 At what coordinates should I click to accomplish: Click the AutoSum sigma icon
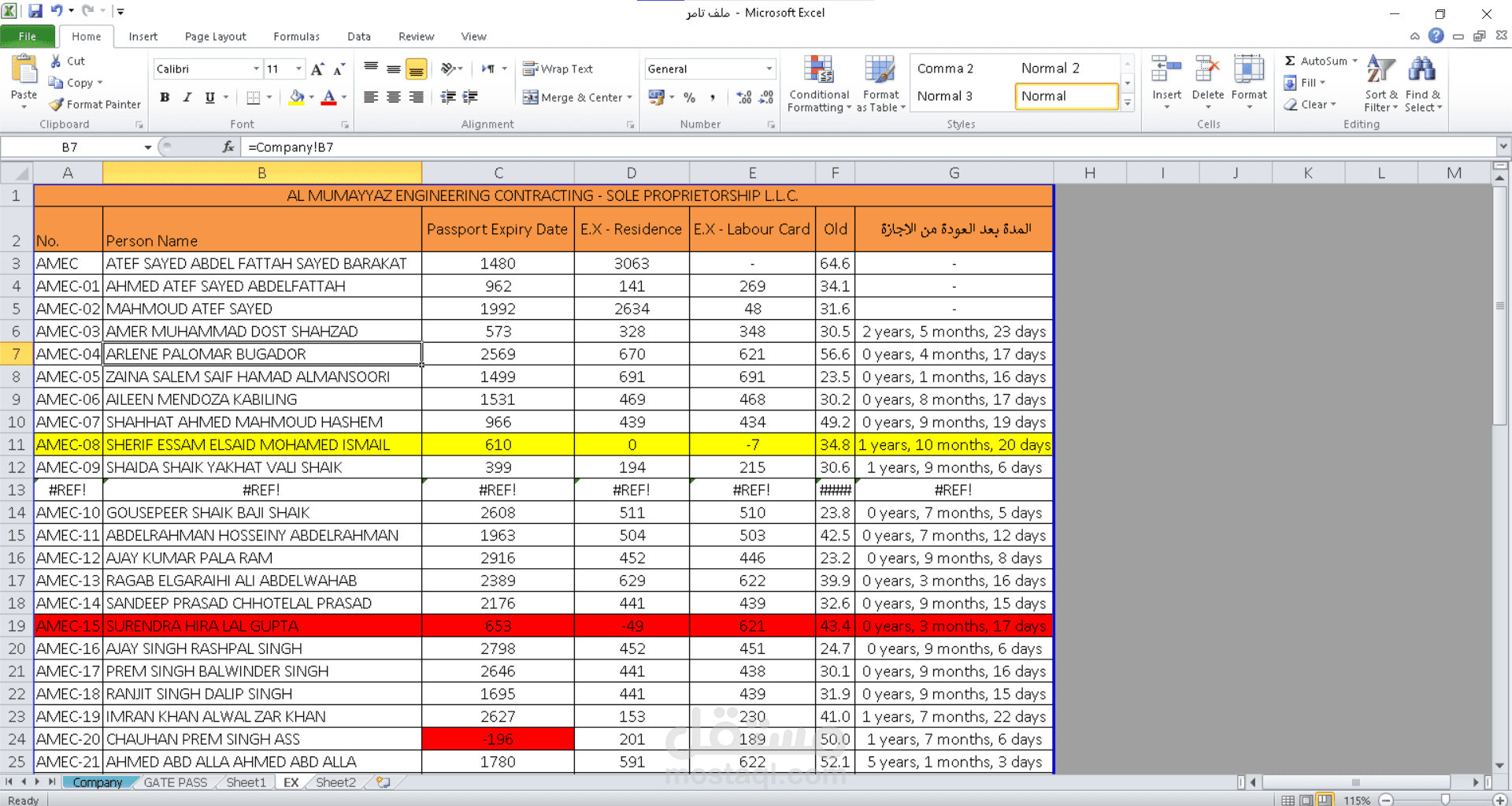(x=1290, y=61)
